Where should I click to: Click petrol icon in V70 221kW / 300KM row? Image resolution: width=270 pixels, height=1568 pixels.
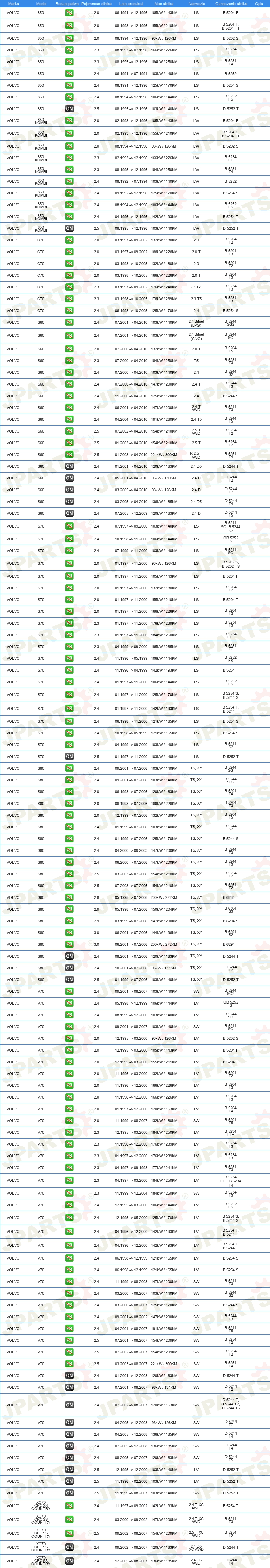[x=69, y=1364]
